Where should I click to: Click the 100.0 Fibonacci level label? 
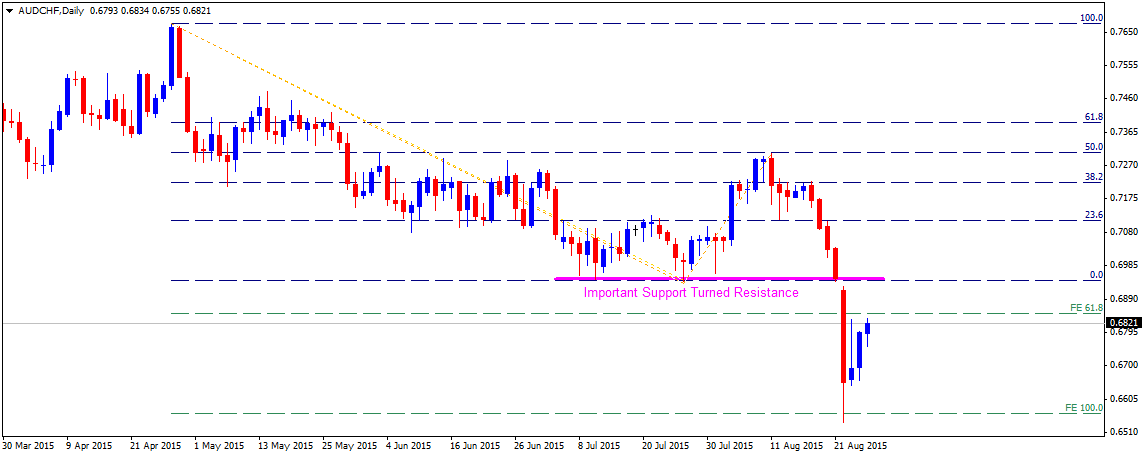1091,18
